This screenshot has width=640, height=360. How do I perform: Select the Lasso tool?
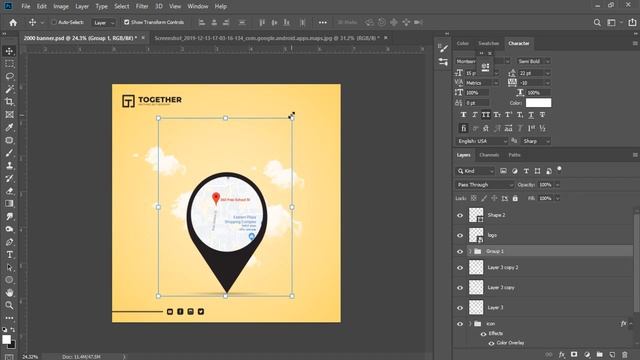[x=9, y=76]
